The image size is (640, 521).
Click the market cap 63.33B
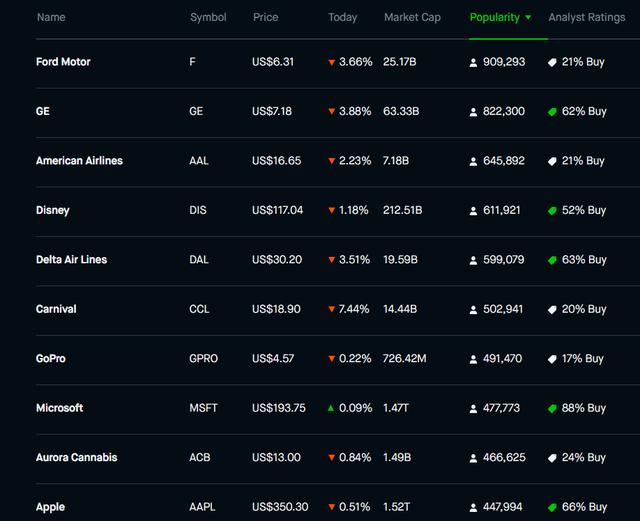(x=401, y=111)
